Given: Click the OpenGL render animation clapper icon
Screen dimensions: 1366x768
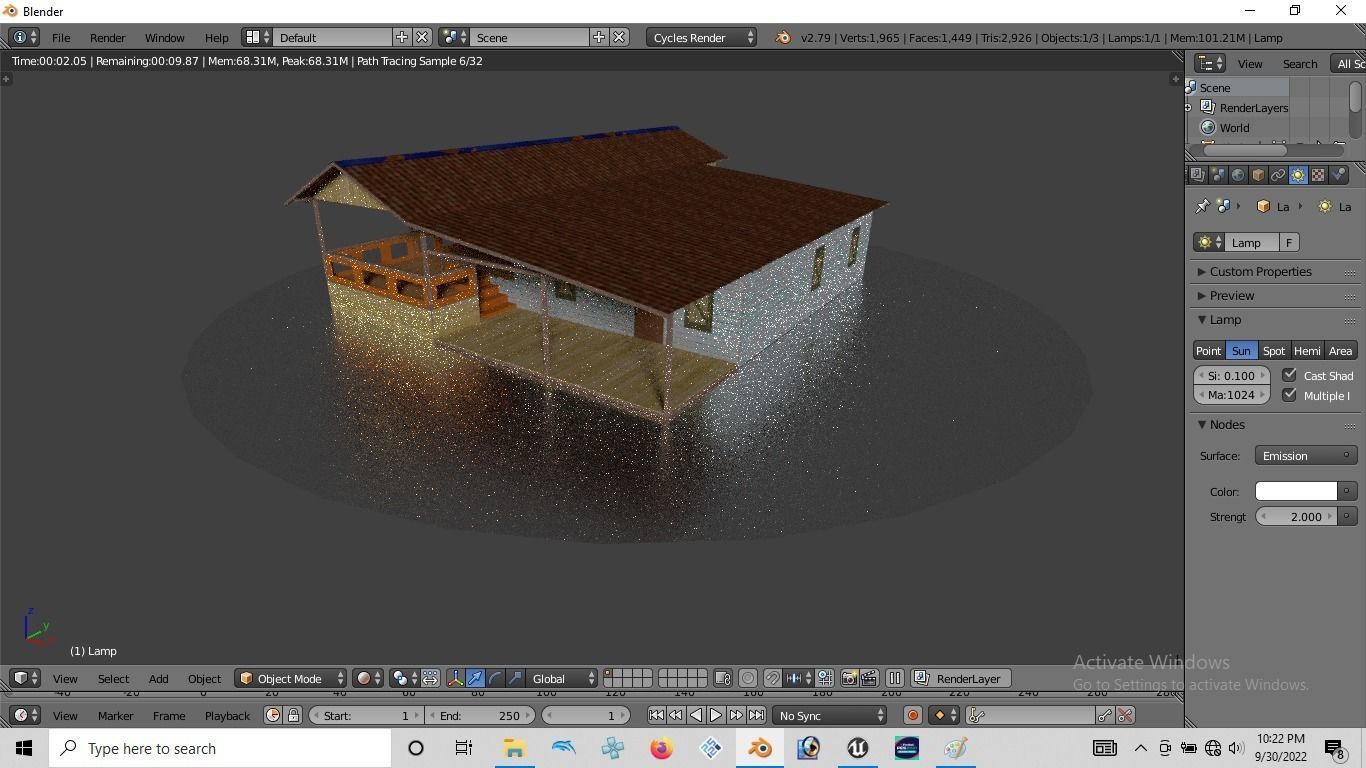Looking at the screenshot, I should tap(869, 678).
